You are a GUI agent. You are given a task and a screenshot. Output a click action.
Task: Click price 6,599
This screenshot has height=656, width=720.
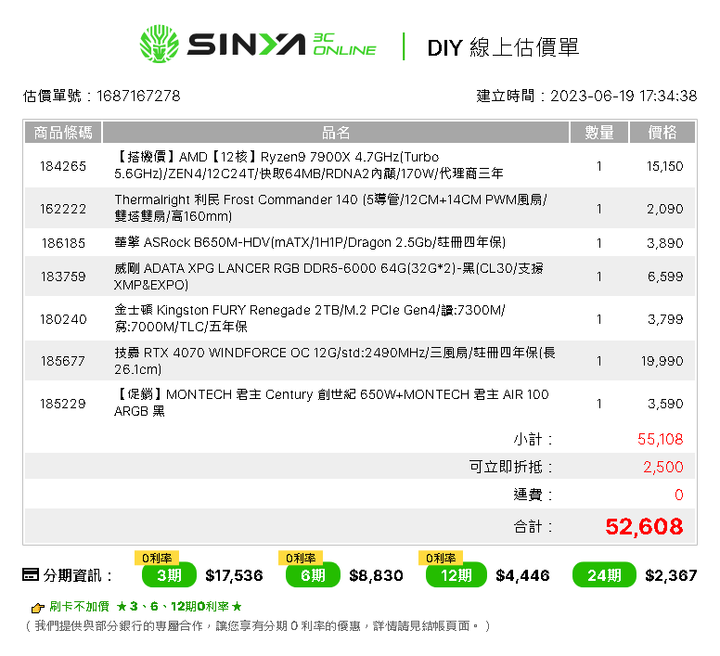tap(665, 276)
